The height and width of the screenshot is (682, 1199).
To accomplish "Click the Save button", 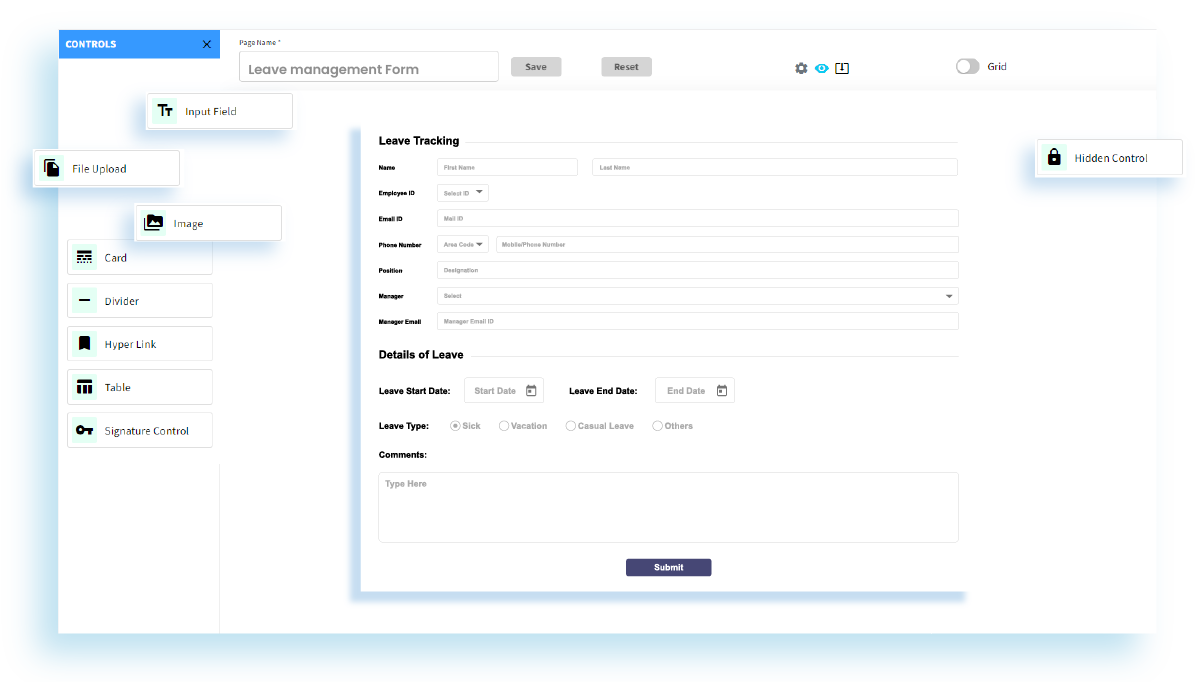I will click(x=536, y=66).
